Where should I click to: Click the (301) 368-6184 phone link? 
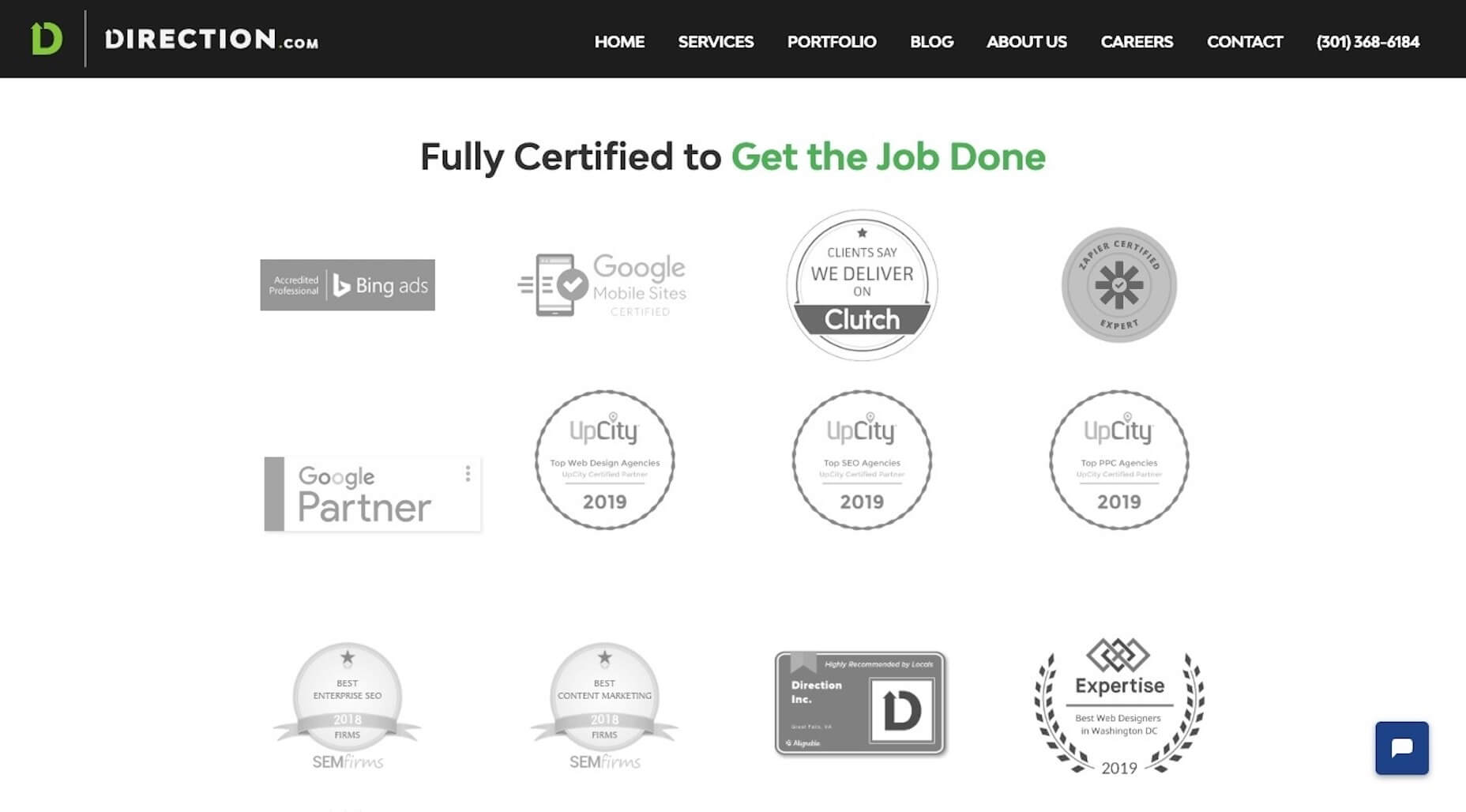click(x=1368, y=42)
